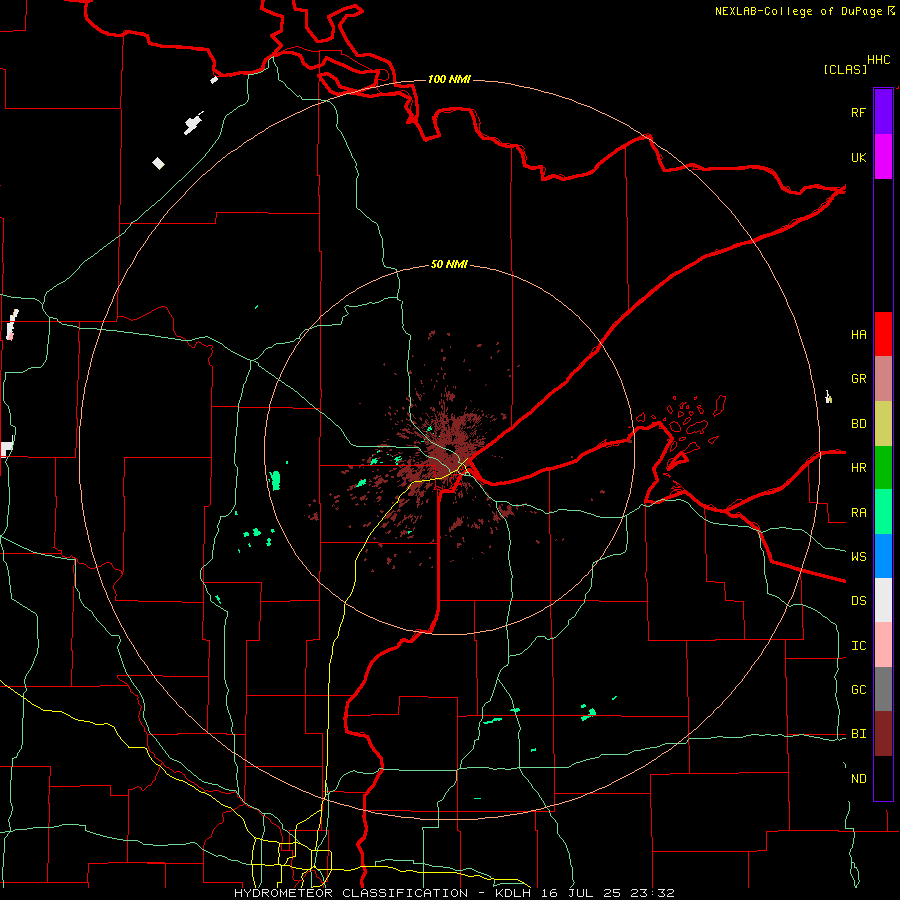Click the HA red legend swatch
The image size is (900, 900).
(x=883, y=334)
